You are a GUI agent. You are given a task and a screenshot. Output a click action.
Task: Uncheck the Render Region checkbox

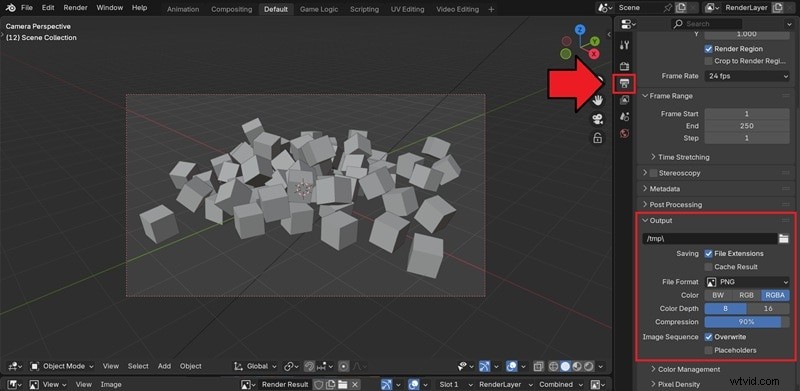708,49
